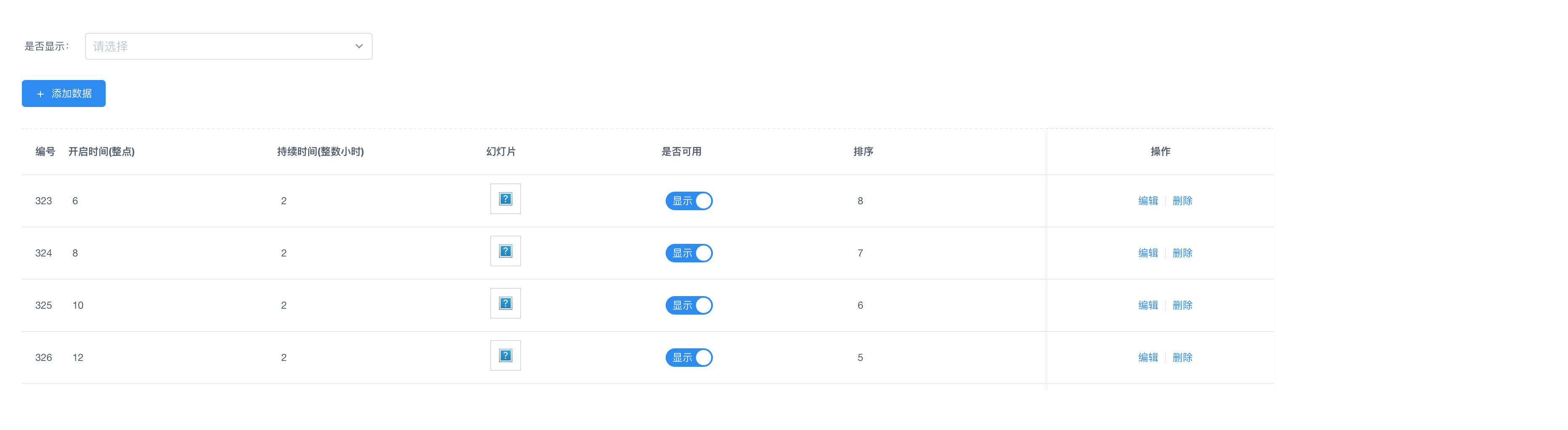Click the 排序 column header
The height and width of the screenshot is (430, 1568).
pyautogui.click(x=863, y=152)
